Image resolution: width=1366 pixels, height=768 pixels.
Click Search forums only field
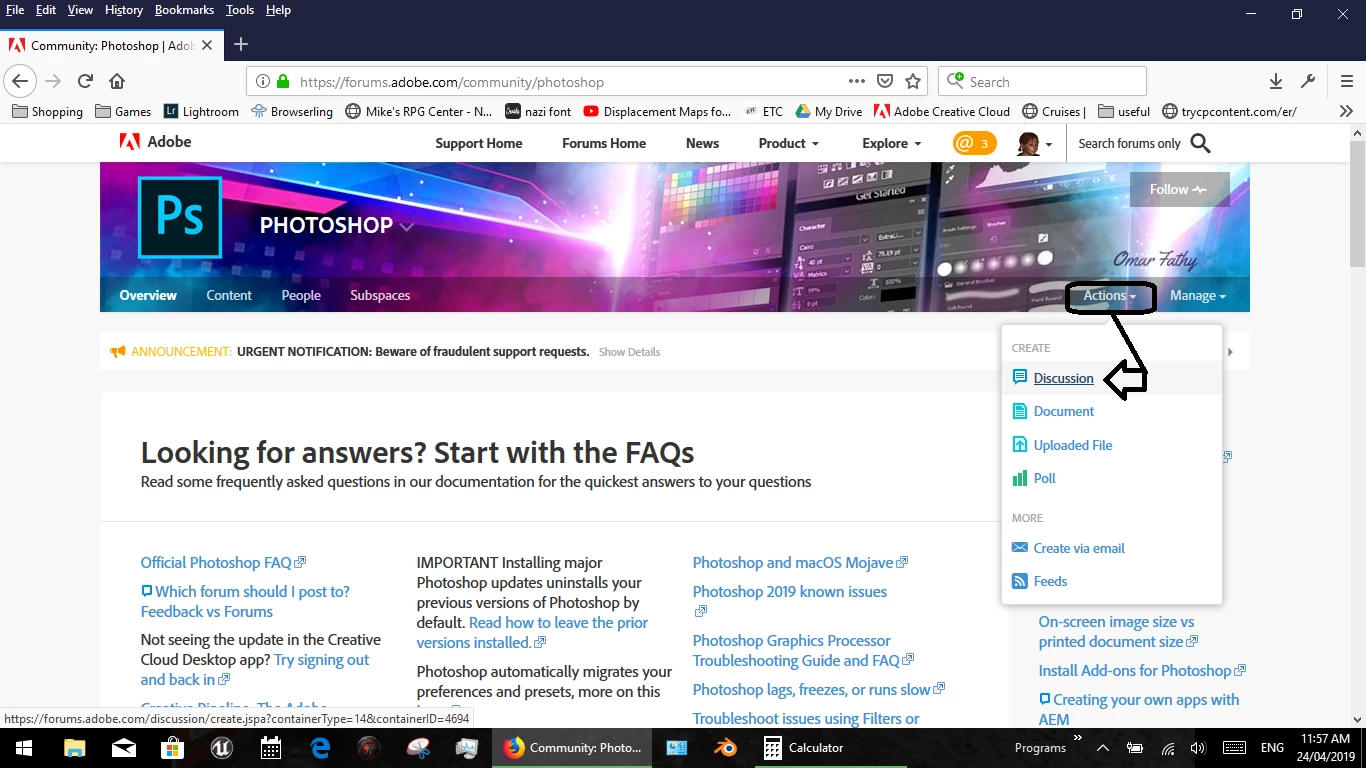point(1130,143)
